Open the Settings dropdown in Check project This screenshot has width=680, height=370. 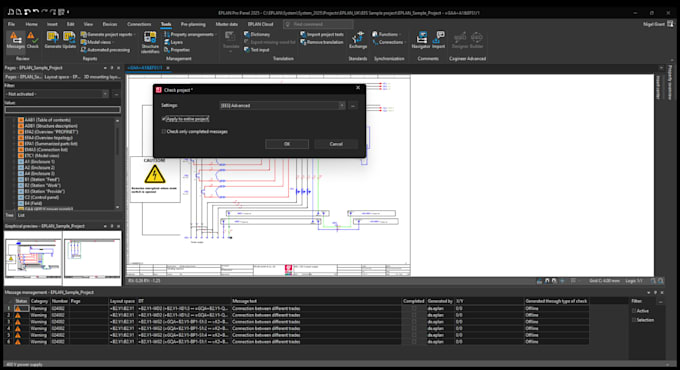pos(342,105)
